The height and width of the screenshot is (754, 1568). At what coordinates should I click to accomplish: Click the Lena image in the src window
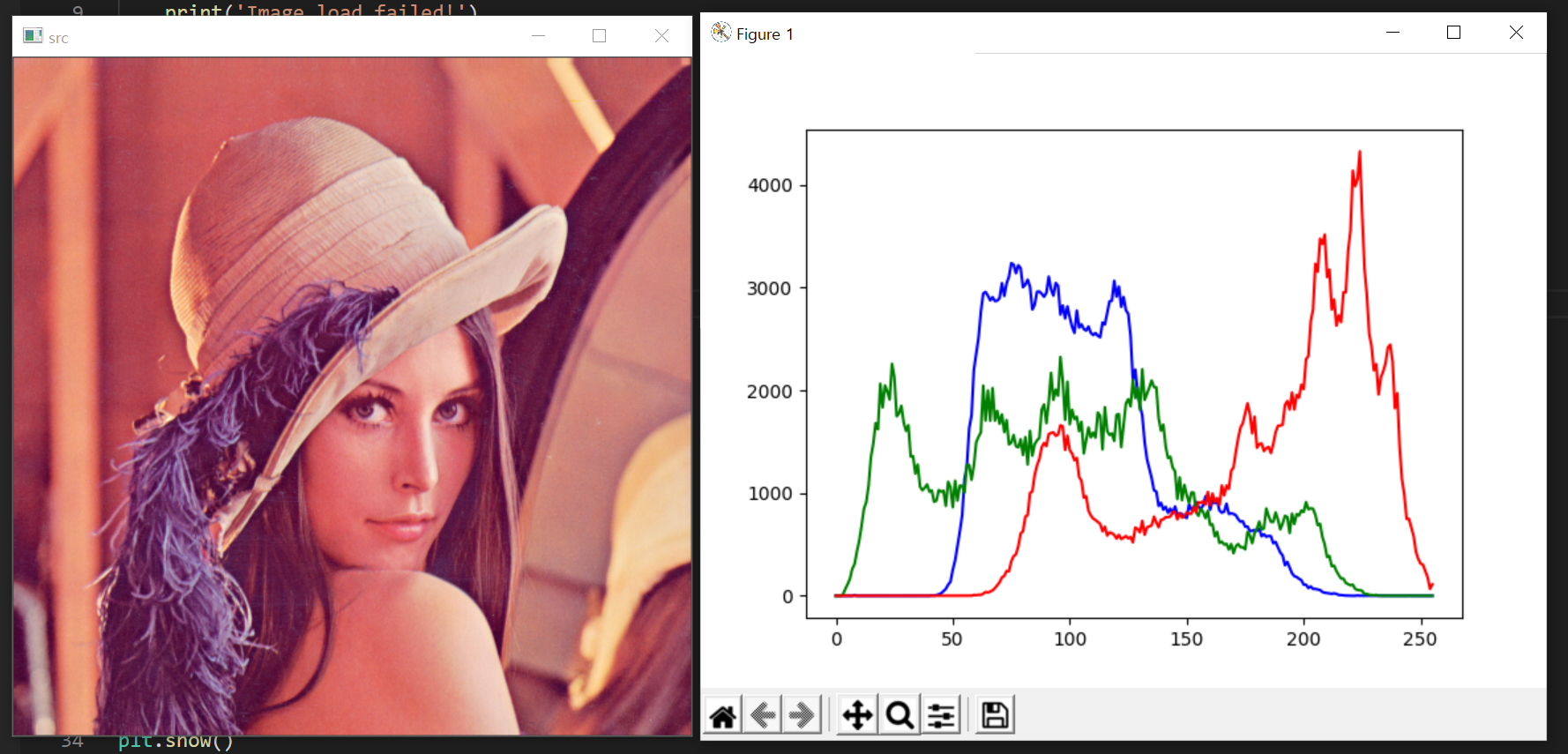pos(352,396)
